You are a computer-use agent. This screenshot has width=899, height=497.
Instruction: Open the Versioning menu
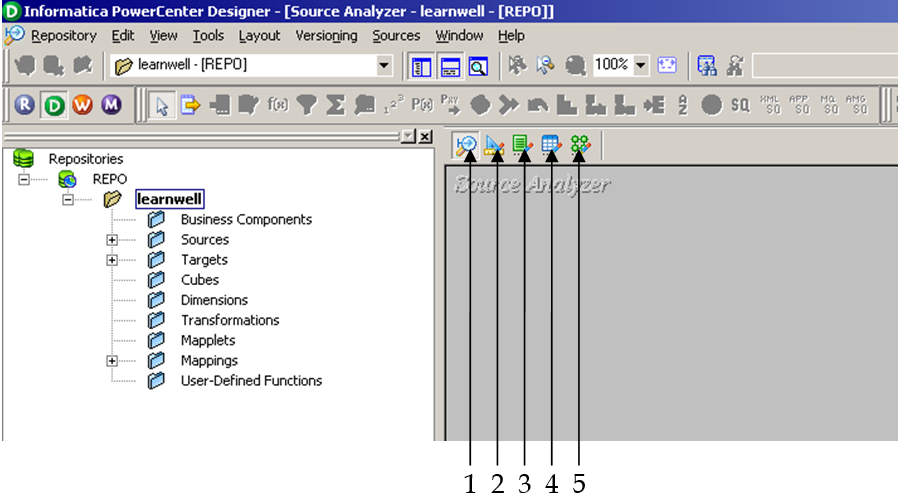pos(326,36)
